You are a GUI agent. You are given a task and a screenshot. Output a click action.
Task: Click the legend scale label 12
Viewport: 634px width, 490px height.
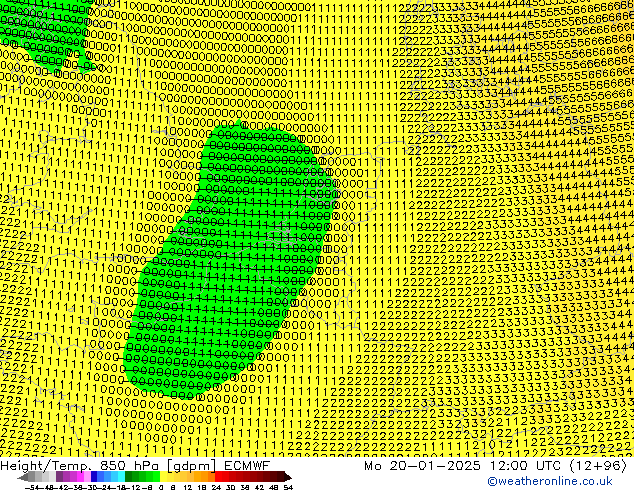click(x=187, y=488)
